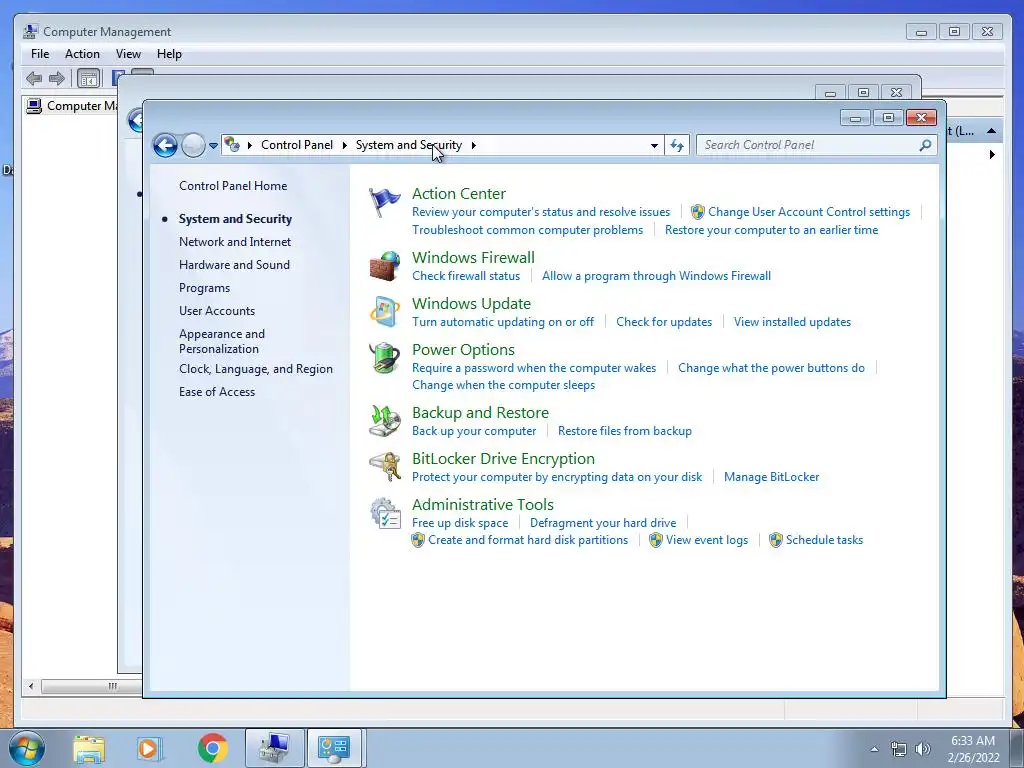This screenshot has width=1024, height=768.
Task: Switch to Computer Management taskbar button
Action: [x=274, y=748]
